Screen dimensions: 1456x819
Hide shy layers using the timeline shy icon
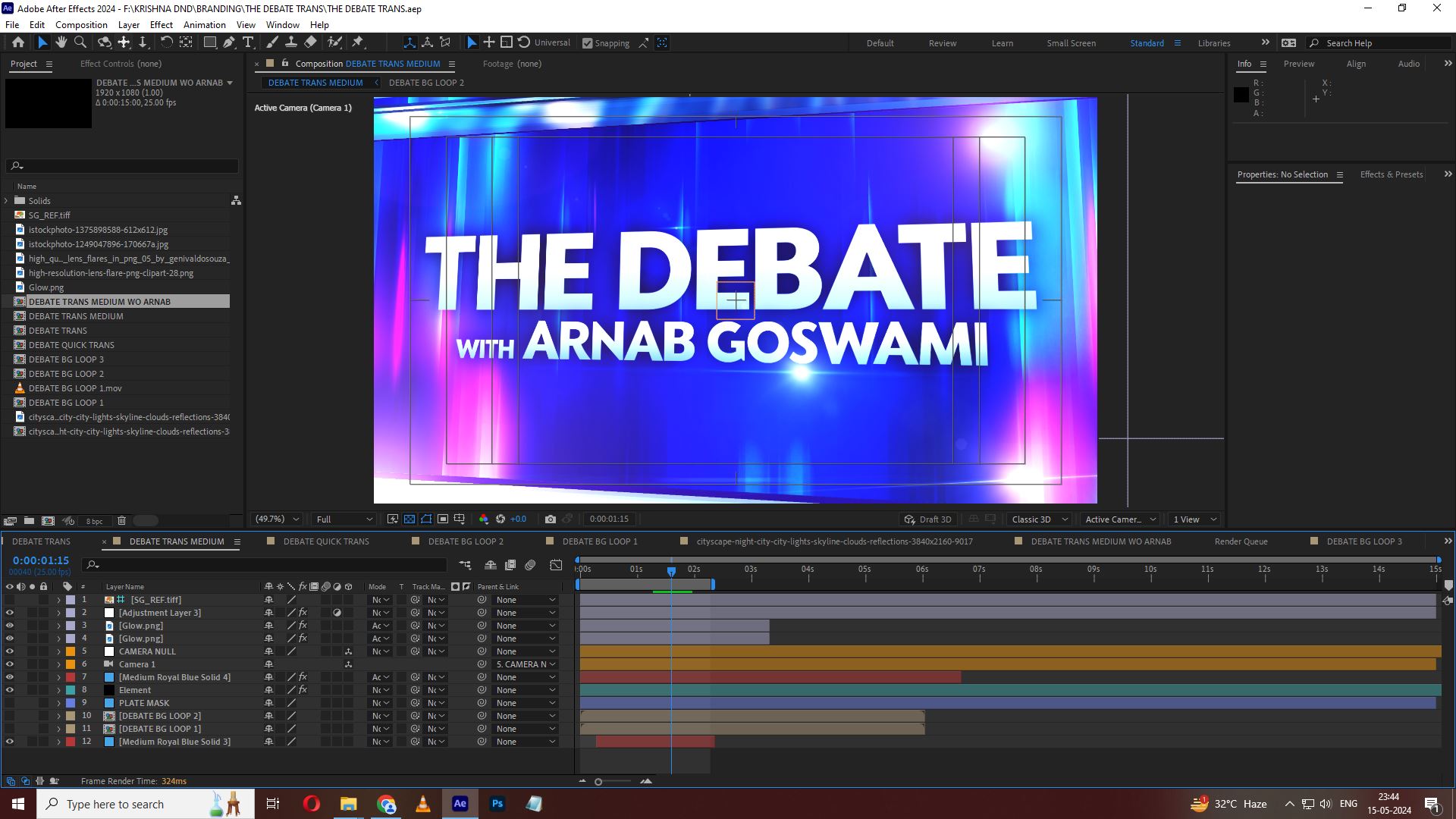[491, 565]
